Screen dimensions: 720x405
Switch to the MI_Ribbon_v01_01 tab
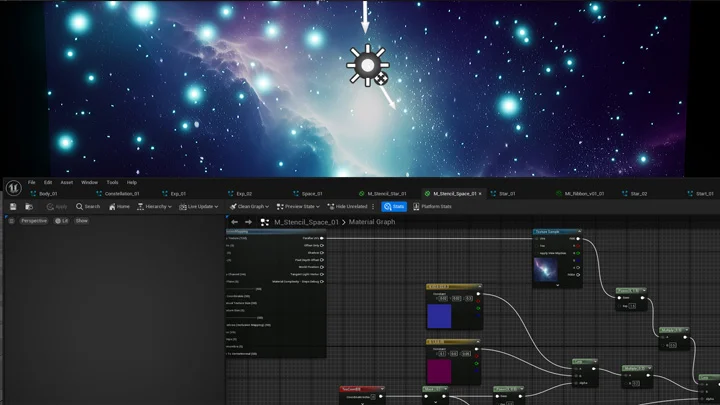click(x=580, y=194)
